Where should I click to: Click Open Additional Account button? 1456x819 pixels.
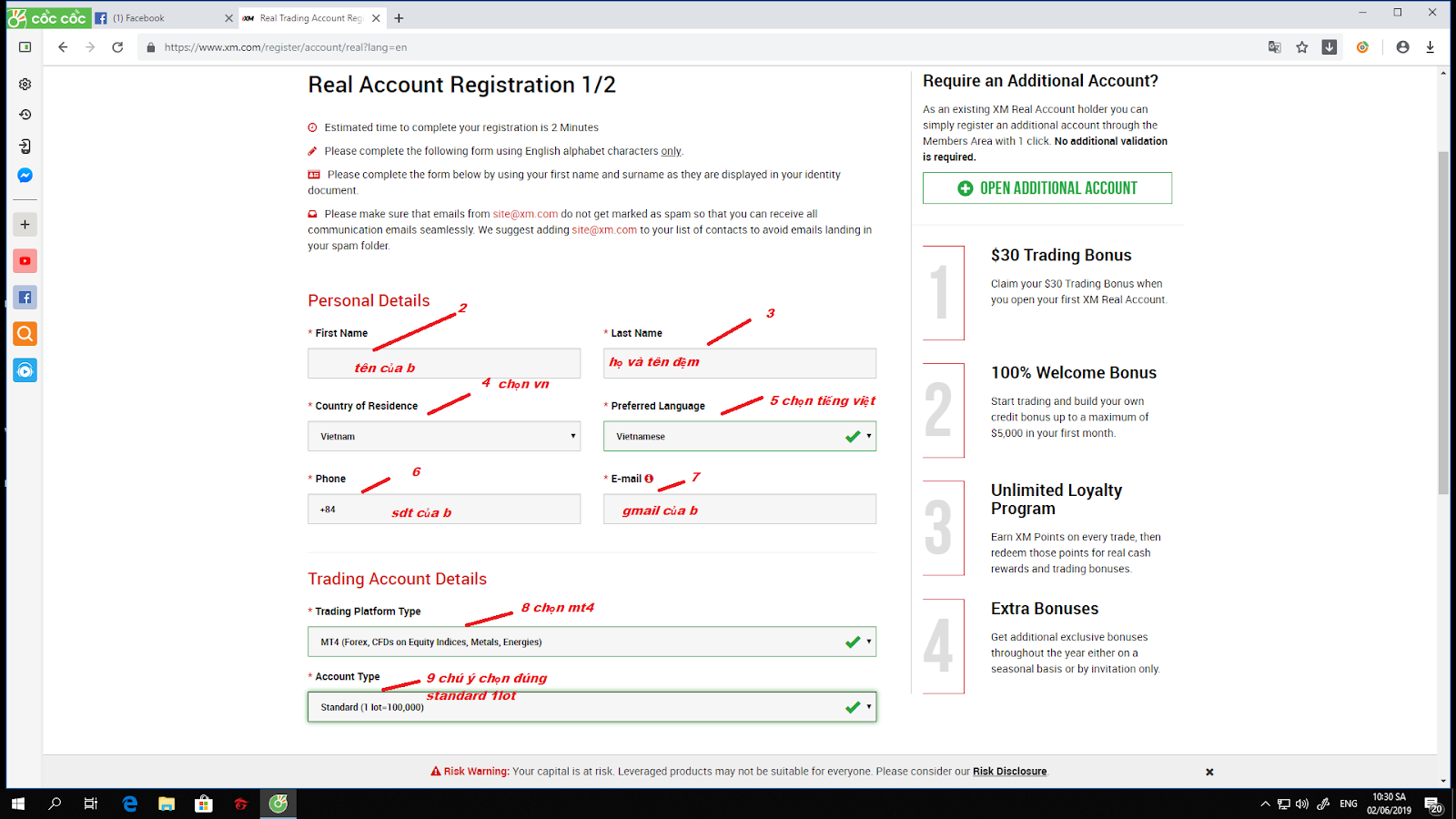point(1047,188)
